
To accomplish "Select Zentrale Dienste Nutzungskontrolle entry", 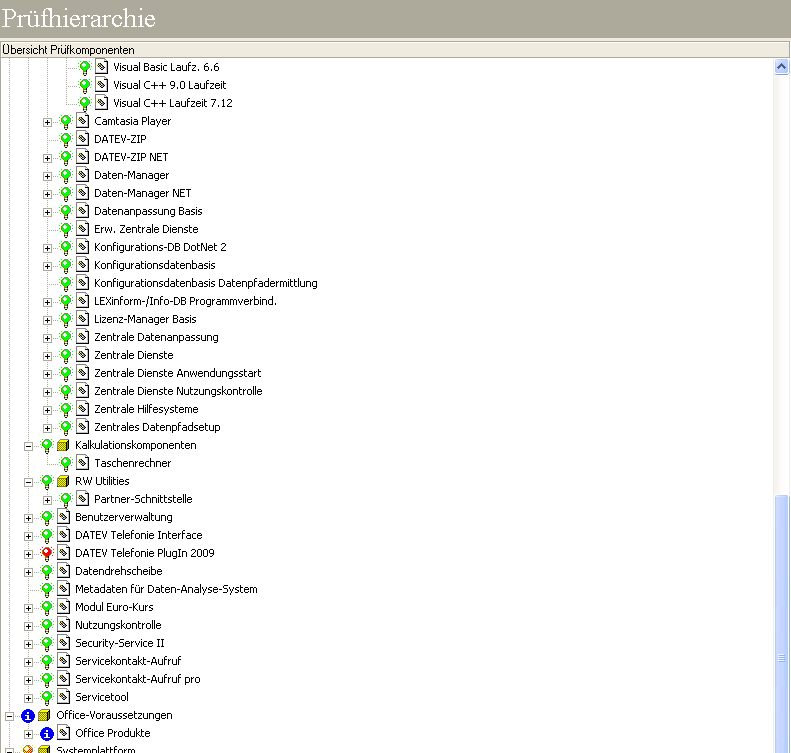I will pos(177,391).
